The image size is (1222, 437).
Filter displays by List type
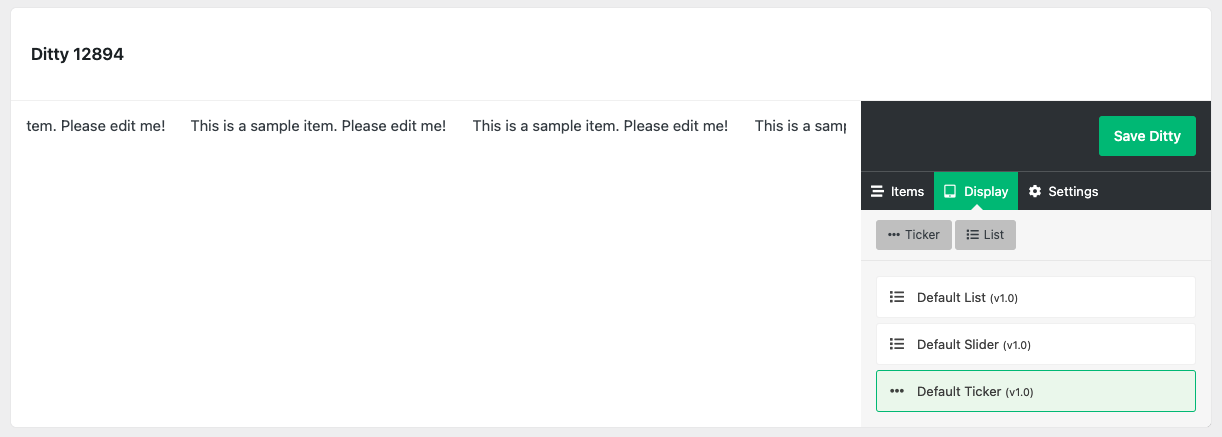(x=985, y=235)
